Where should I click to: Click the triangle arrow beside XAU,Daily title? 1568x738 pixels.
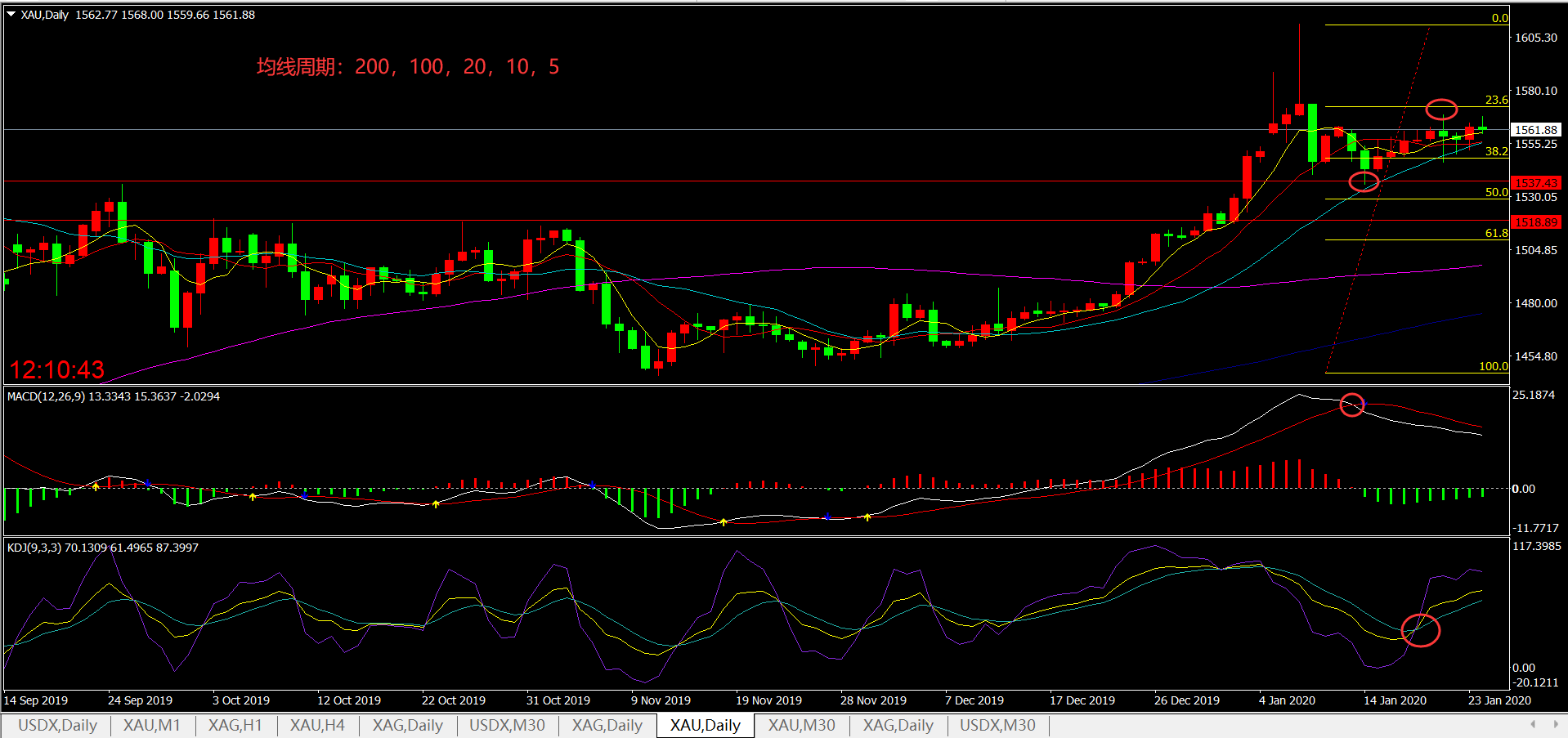(x=11, y=14)
